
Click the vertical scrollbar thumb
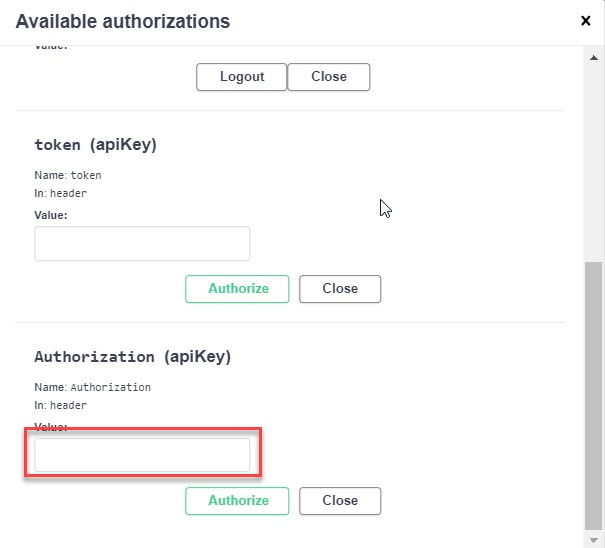pos(593,396)
